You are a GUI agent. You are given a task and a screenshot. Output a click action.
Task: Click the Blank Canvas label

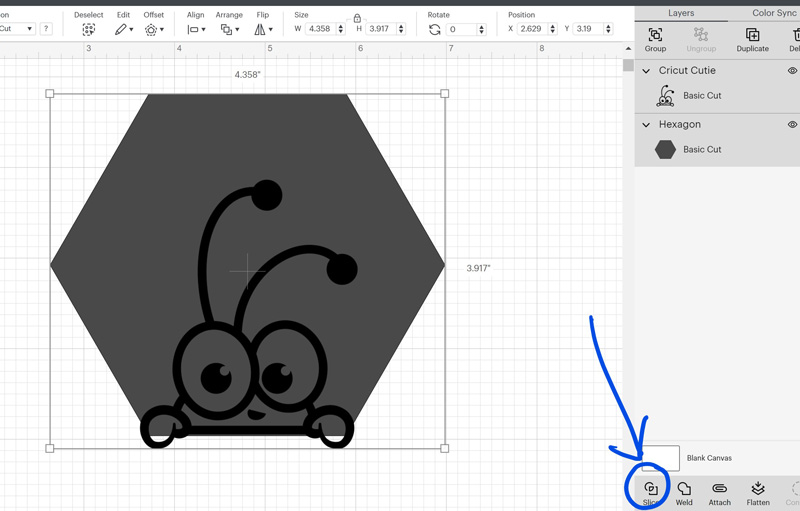click(x=709, y=458)
